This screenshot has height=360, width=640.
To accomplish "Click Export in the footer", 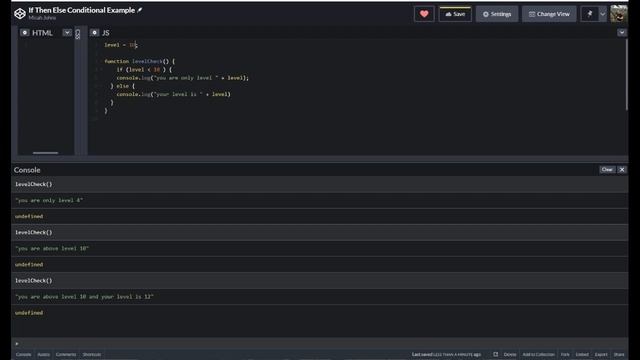I will 601,354.
